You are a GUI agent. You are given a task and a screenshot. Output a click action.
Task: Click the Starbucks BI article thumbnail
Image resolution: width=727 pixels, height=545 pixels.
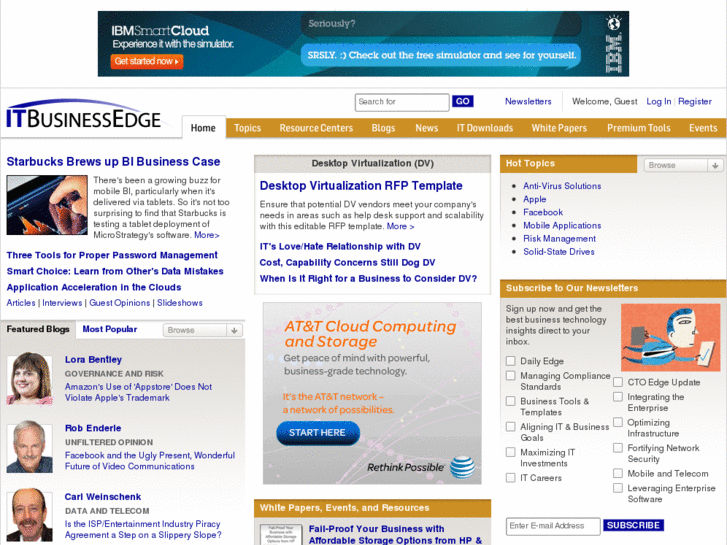pyautogui.click(x=47, y=205)
